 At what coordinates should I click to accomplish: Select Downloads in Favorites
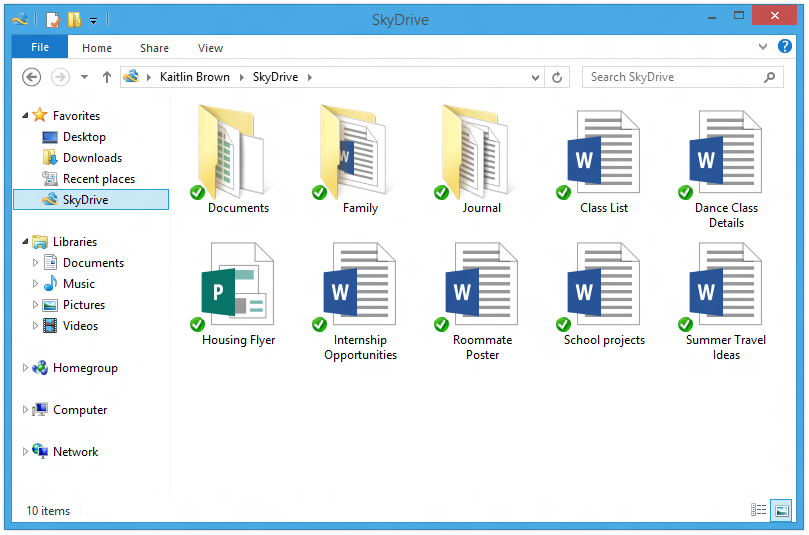click(x=92, y=158)
